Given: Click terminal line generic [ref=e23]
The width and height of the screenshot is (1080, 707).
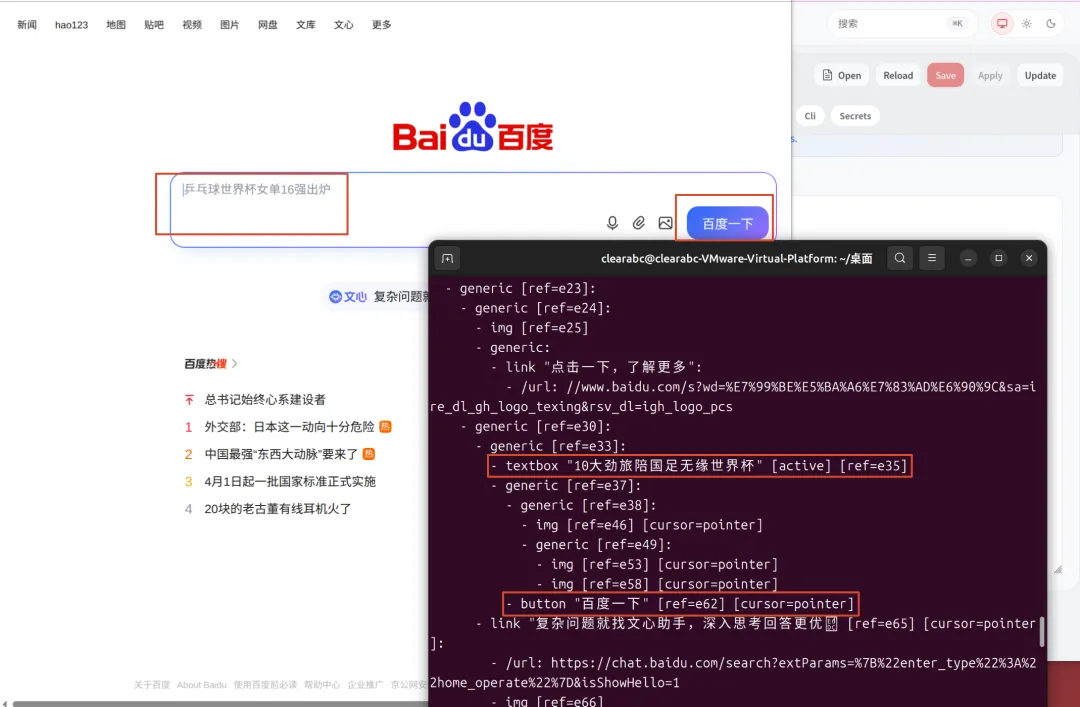Looking at the screenshot, I should [x=520, y=289].
